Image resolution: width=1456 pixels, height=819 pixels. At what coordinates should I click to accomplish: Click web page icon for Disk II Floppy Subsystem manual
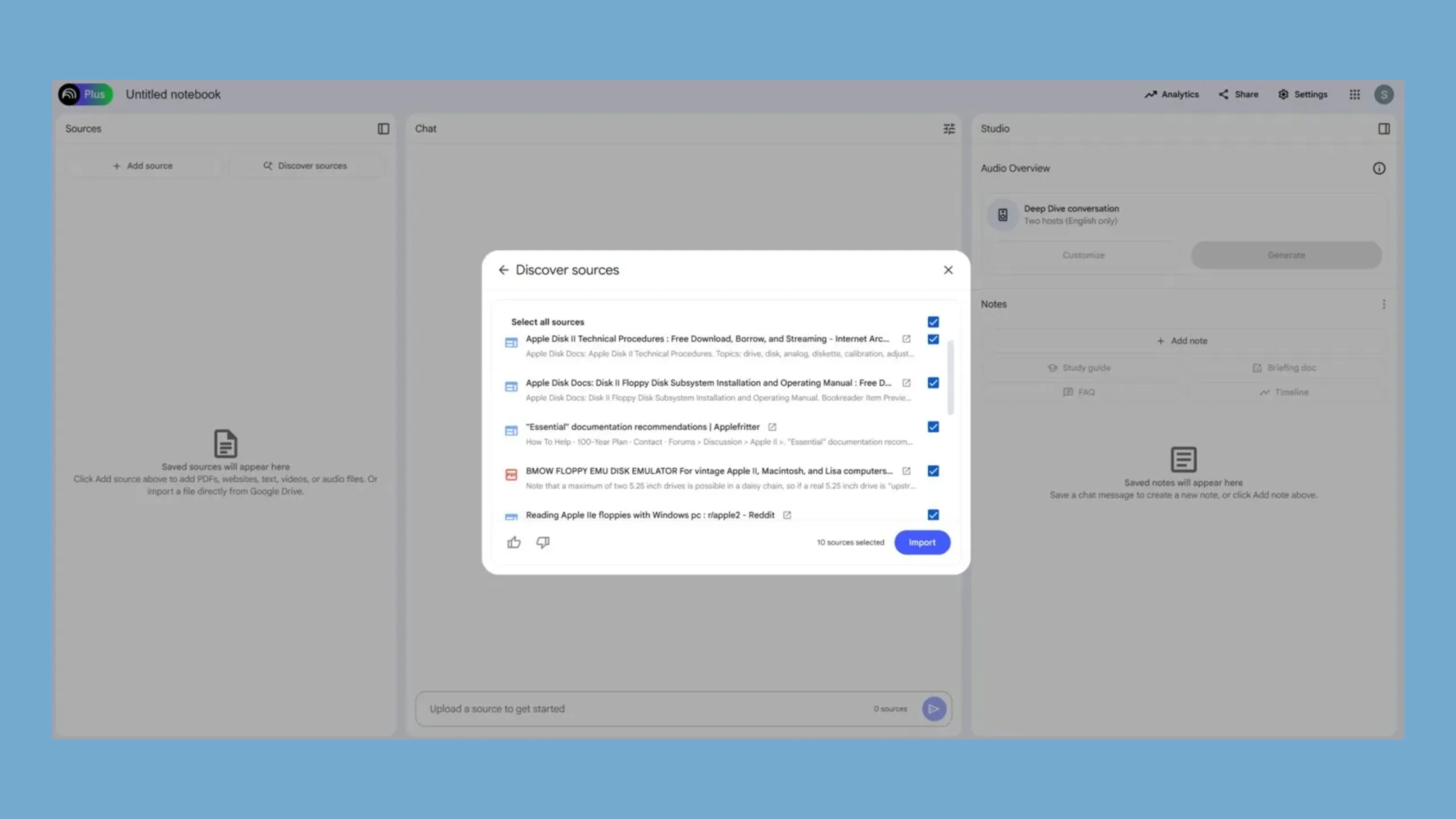click(511, 387)
